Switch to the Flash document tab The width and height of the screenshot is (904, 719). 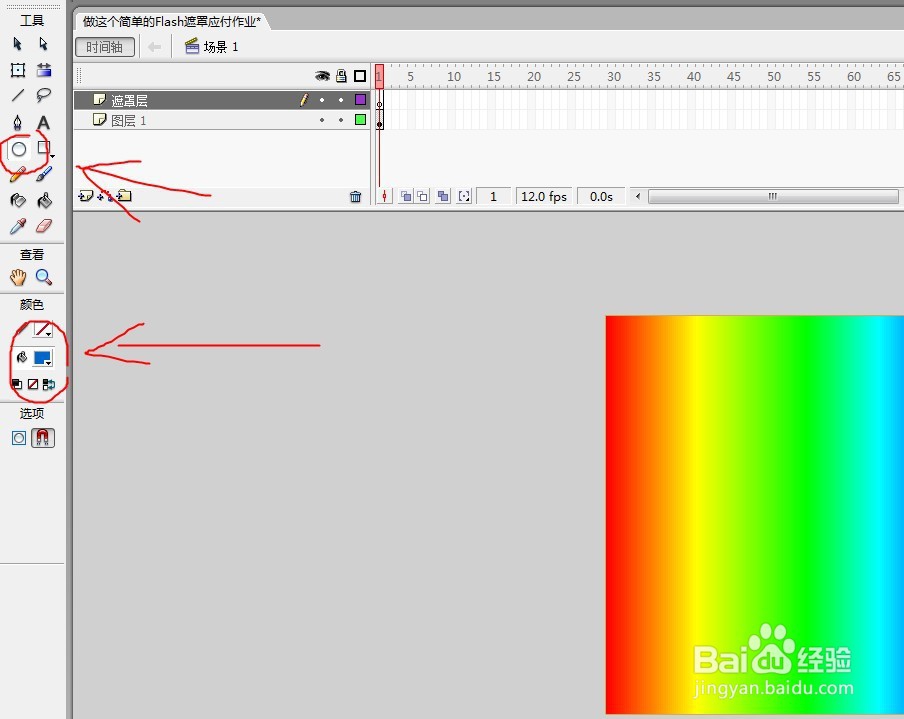[x=171, y=22]
